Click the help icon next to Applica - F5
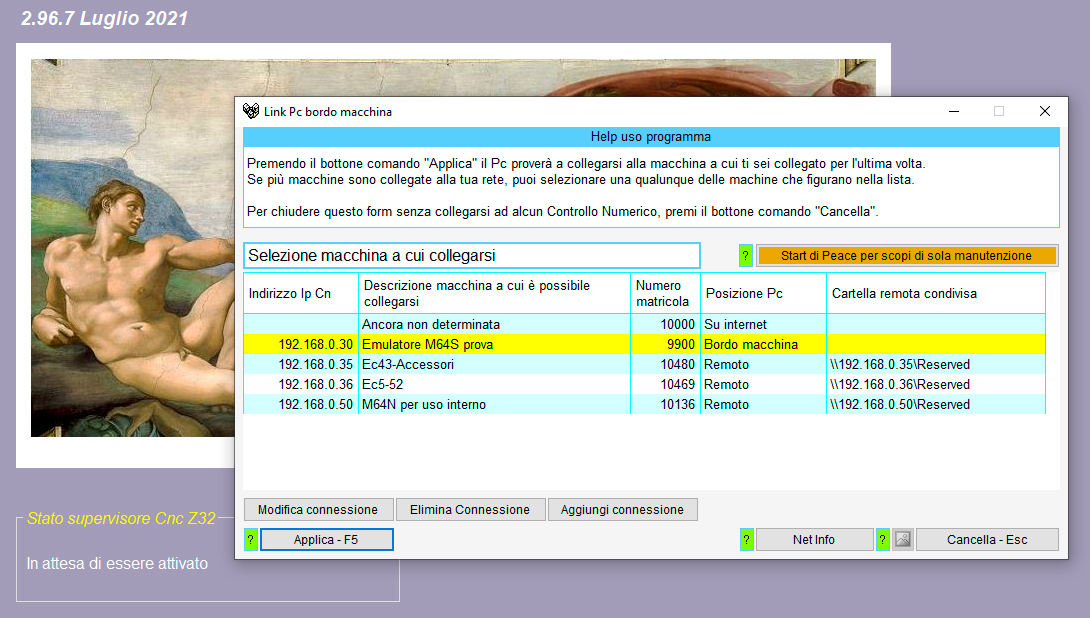The height and width of the screenshot is (618, 1090). point(251,539)
